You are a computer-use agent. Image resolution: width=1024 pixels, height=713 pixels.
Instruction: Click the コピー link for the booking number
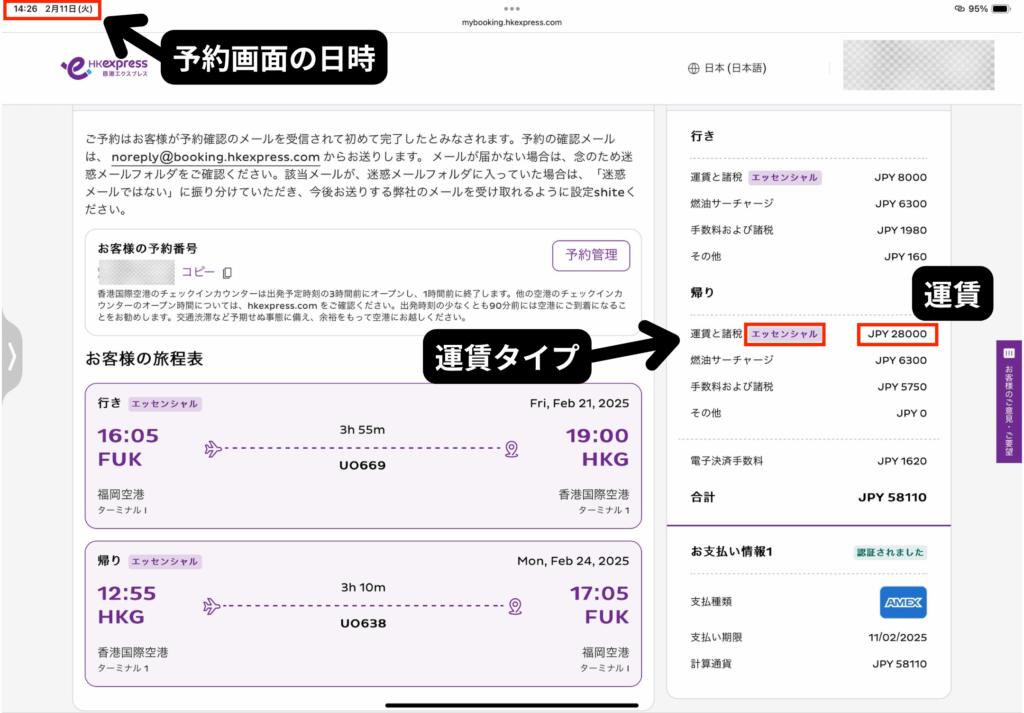coord(198,272)
